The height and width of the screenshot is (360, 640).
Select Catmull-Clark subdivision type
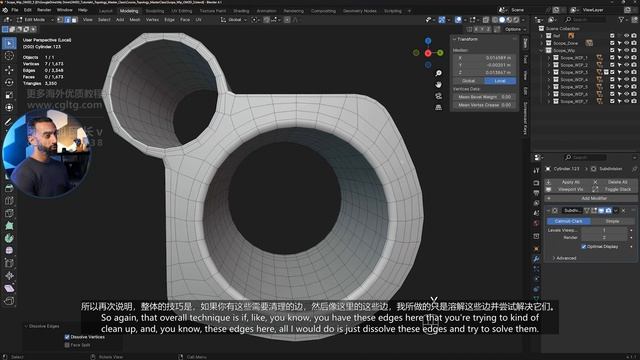pos(569,221)
